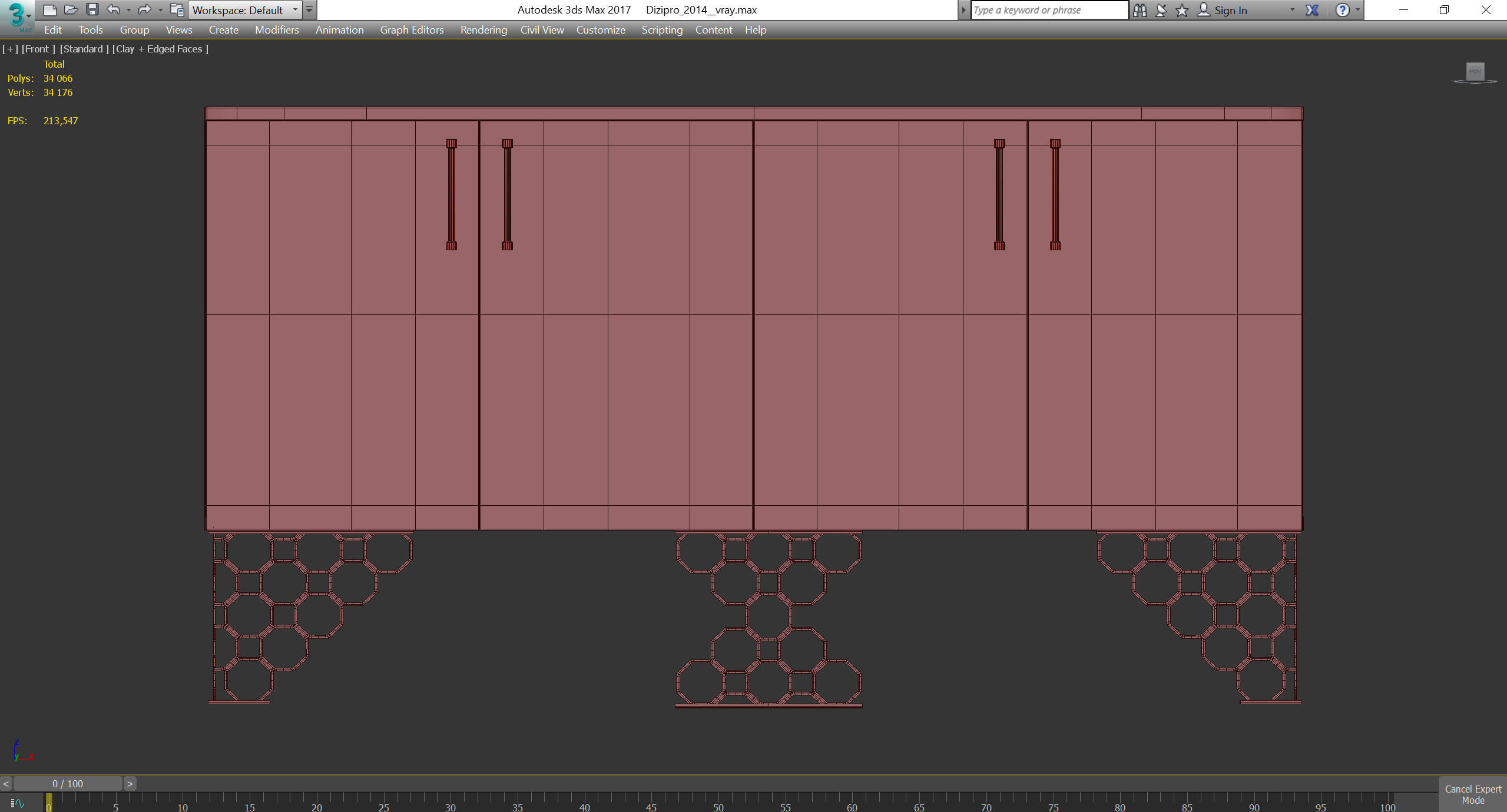Click viewport [+] general settings label
Viewport: 1507px width, 812px height.
pyautogui.click(x=10, y=49)
